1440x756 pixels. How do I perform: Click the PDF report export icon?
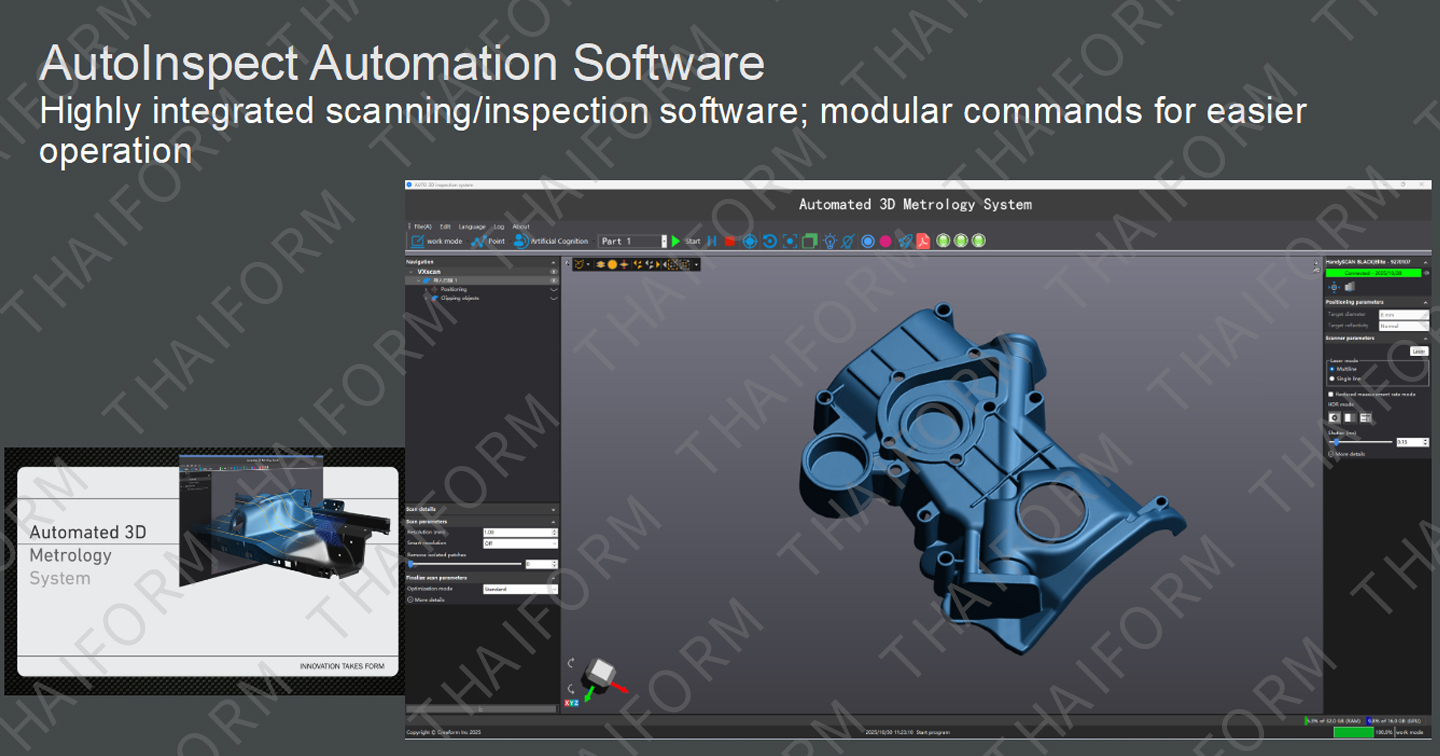coord(923,241)
